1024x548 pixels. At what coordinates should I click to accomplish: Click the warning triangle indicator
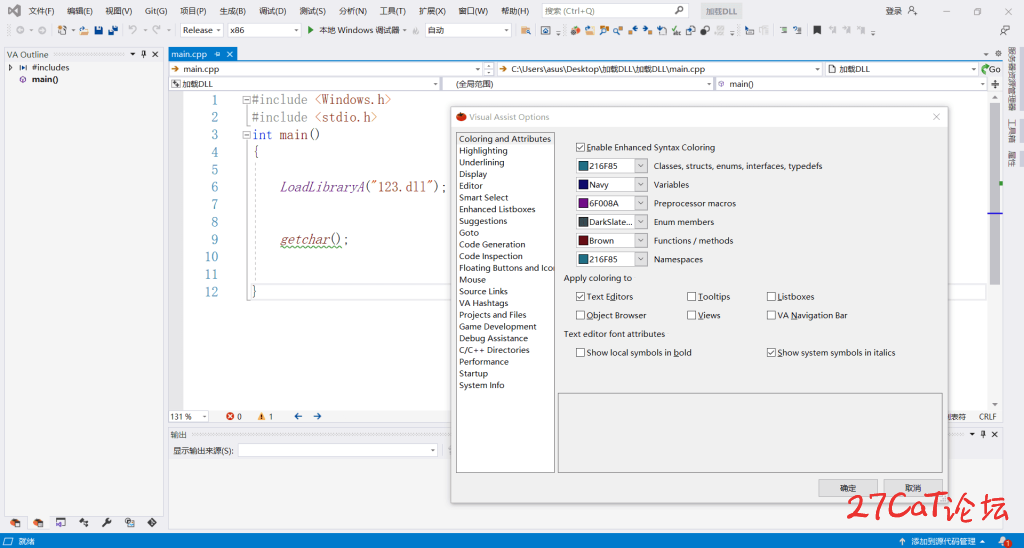click(x=262, y=416)
